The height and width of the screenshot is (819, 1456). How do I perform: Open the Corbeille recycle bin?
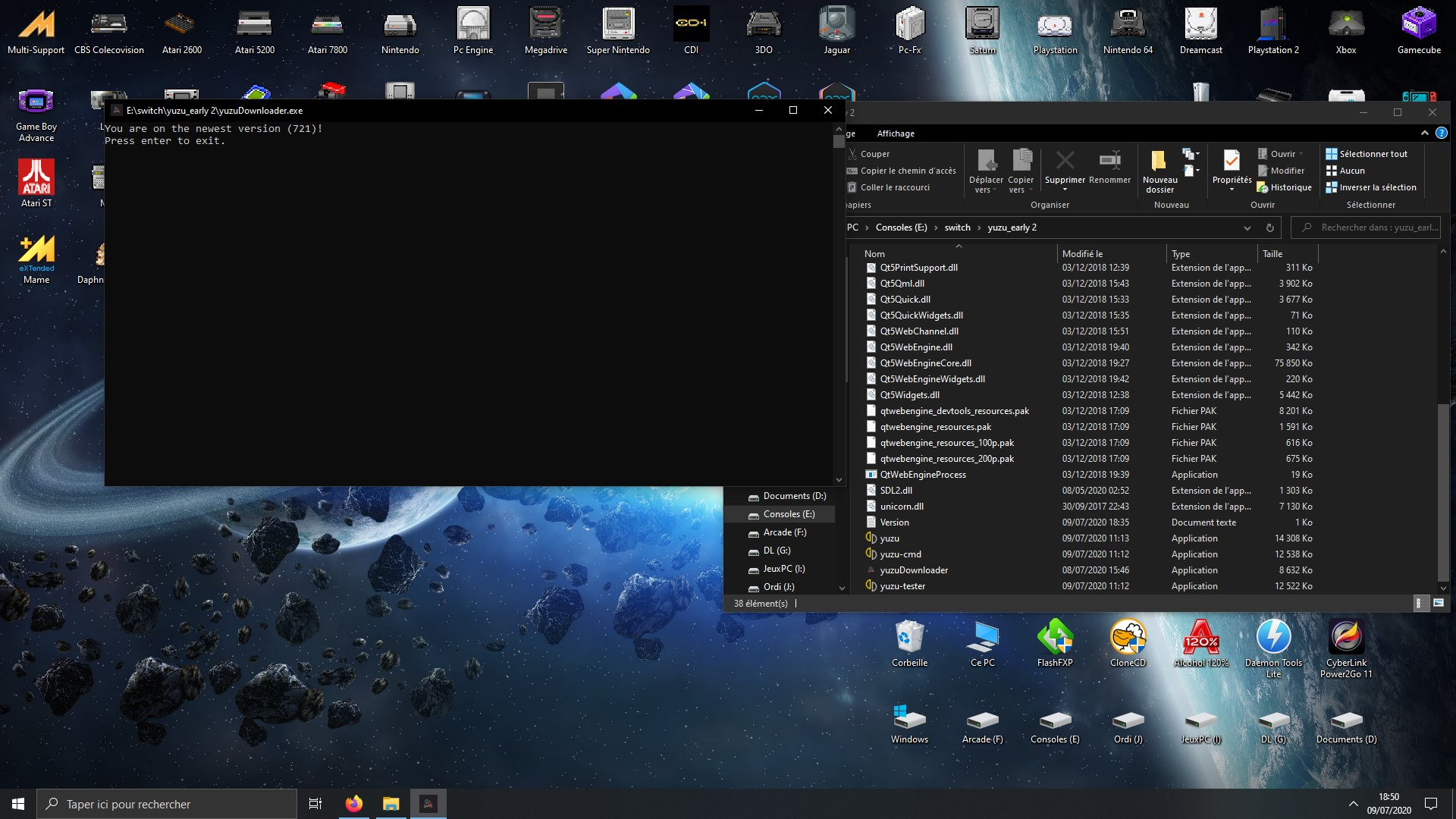point(909,643)
